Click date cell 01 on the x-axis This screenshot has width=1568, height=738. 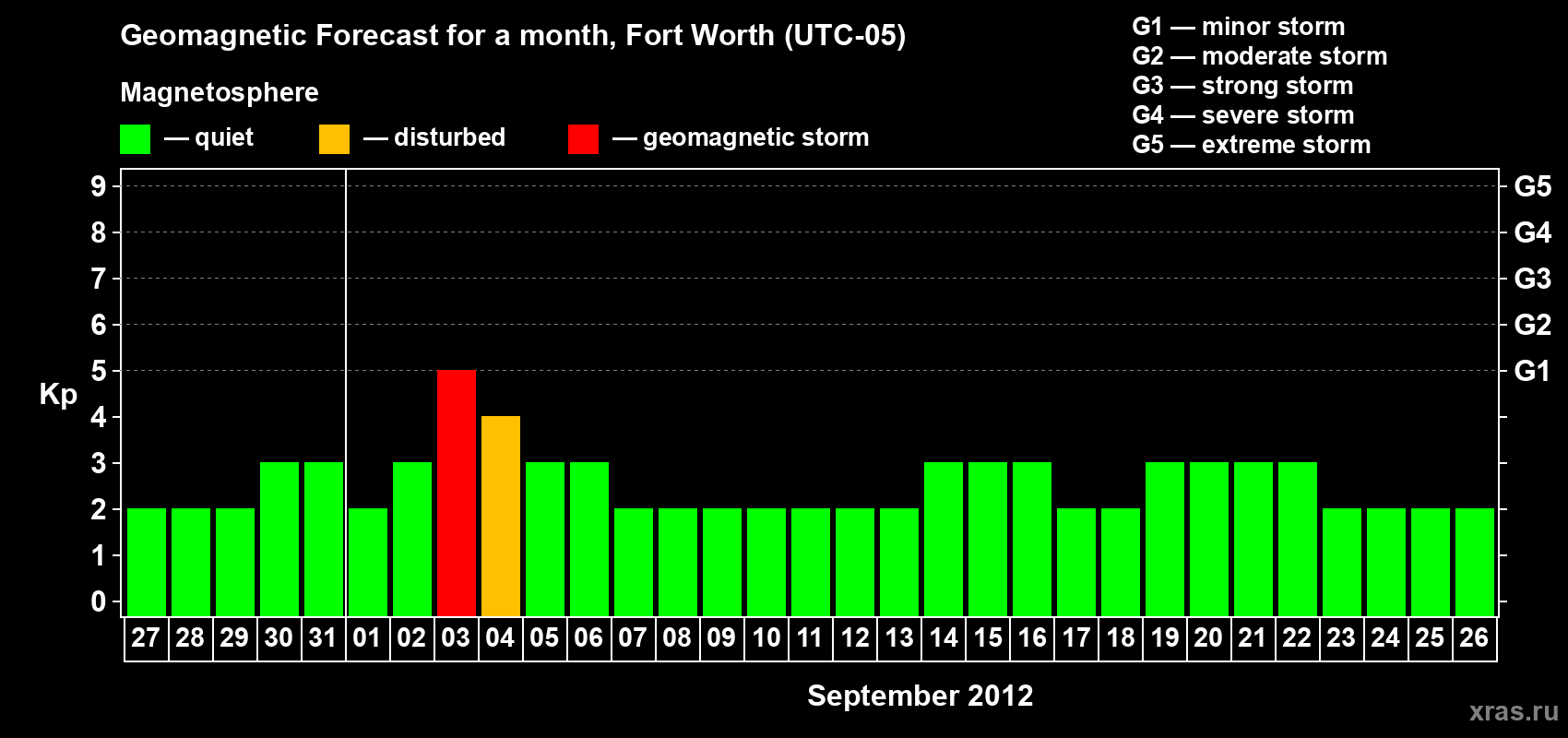(367, 638)
